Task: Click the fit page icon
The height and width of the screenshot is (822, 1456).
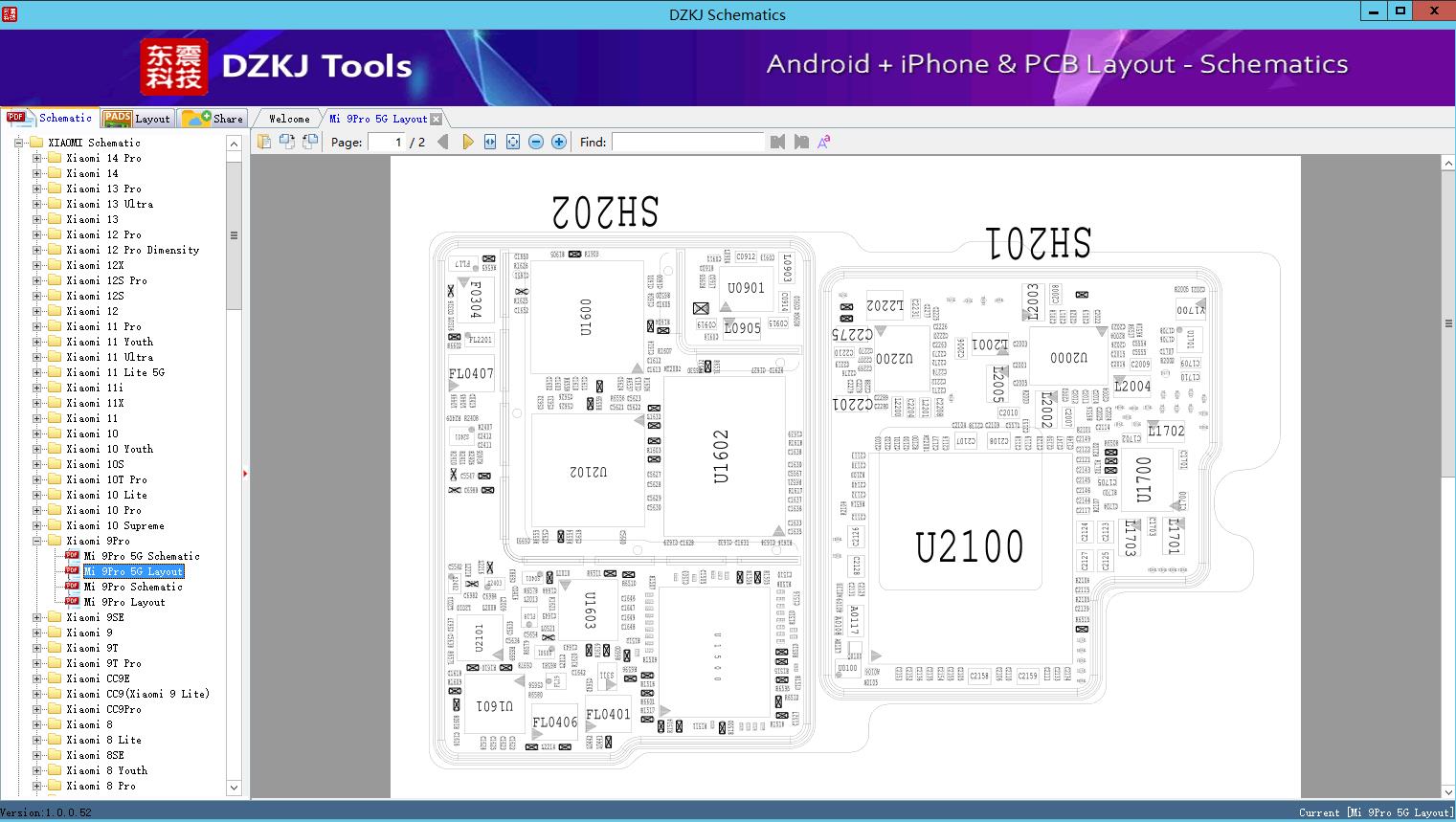Action: tap(513, 142)
